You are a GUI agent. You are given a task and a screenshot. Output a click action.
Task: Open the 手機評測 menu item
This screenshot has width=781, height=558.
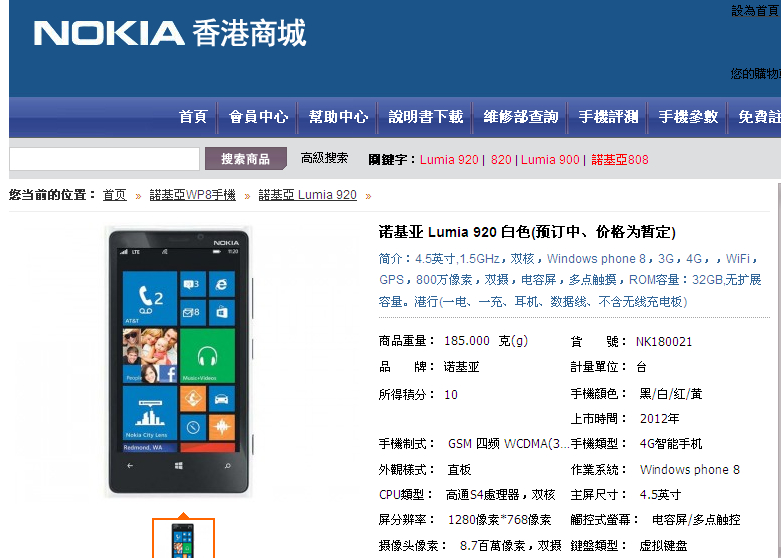coord(608,117)
